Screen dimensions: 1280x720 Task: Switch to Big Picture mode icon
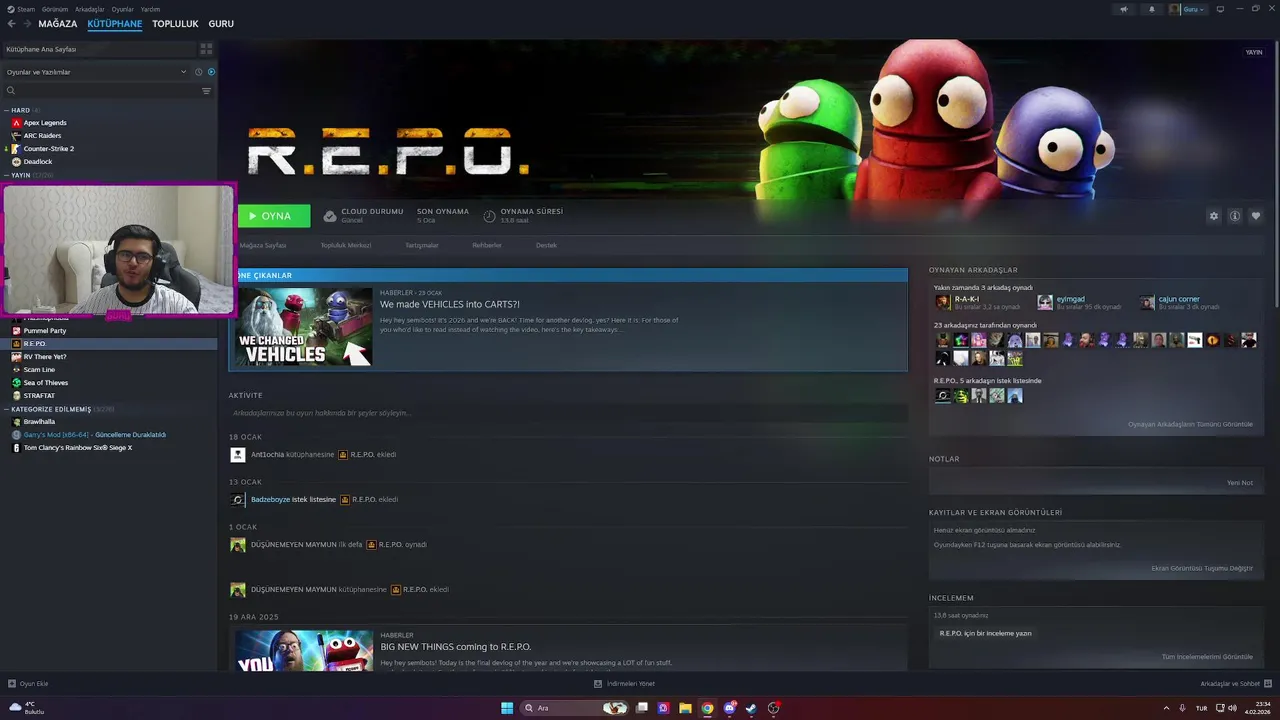point(1220,9)
